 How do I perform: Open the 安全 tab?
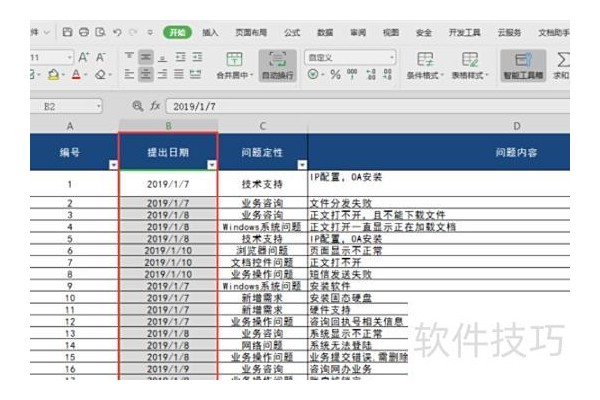tap(424, 33)
